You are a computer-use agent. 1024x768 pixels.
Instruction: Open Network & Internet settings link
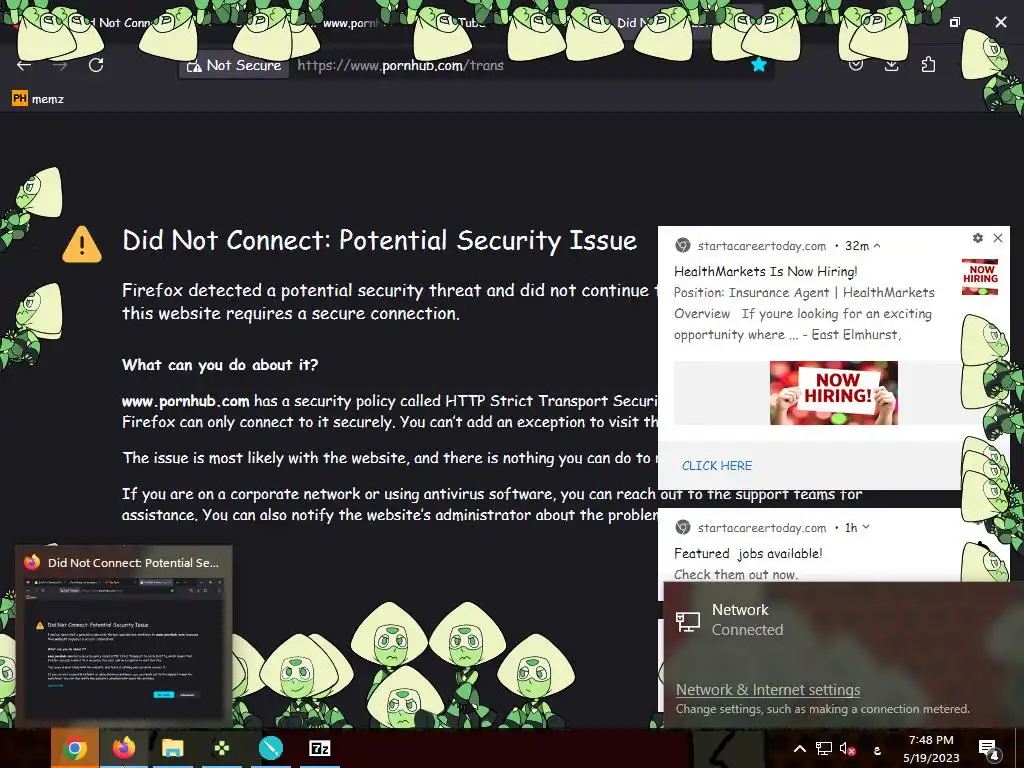(767, 690)
